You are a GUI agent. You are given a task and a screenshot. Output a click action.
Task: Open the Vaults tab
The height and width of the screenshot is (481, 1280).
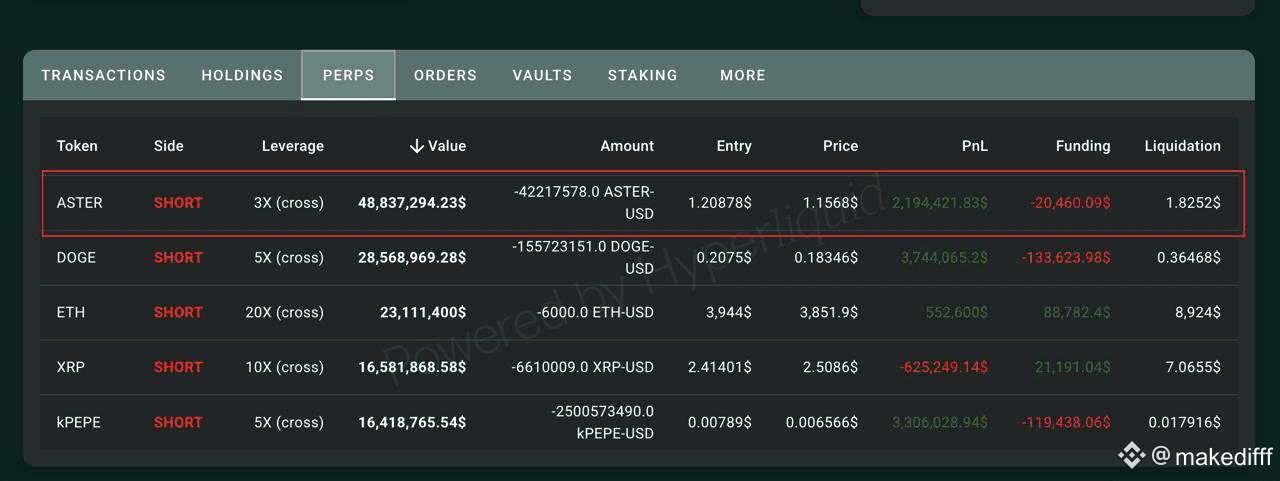(542, 75)
